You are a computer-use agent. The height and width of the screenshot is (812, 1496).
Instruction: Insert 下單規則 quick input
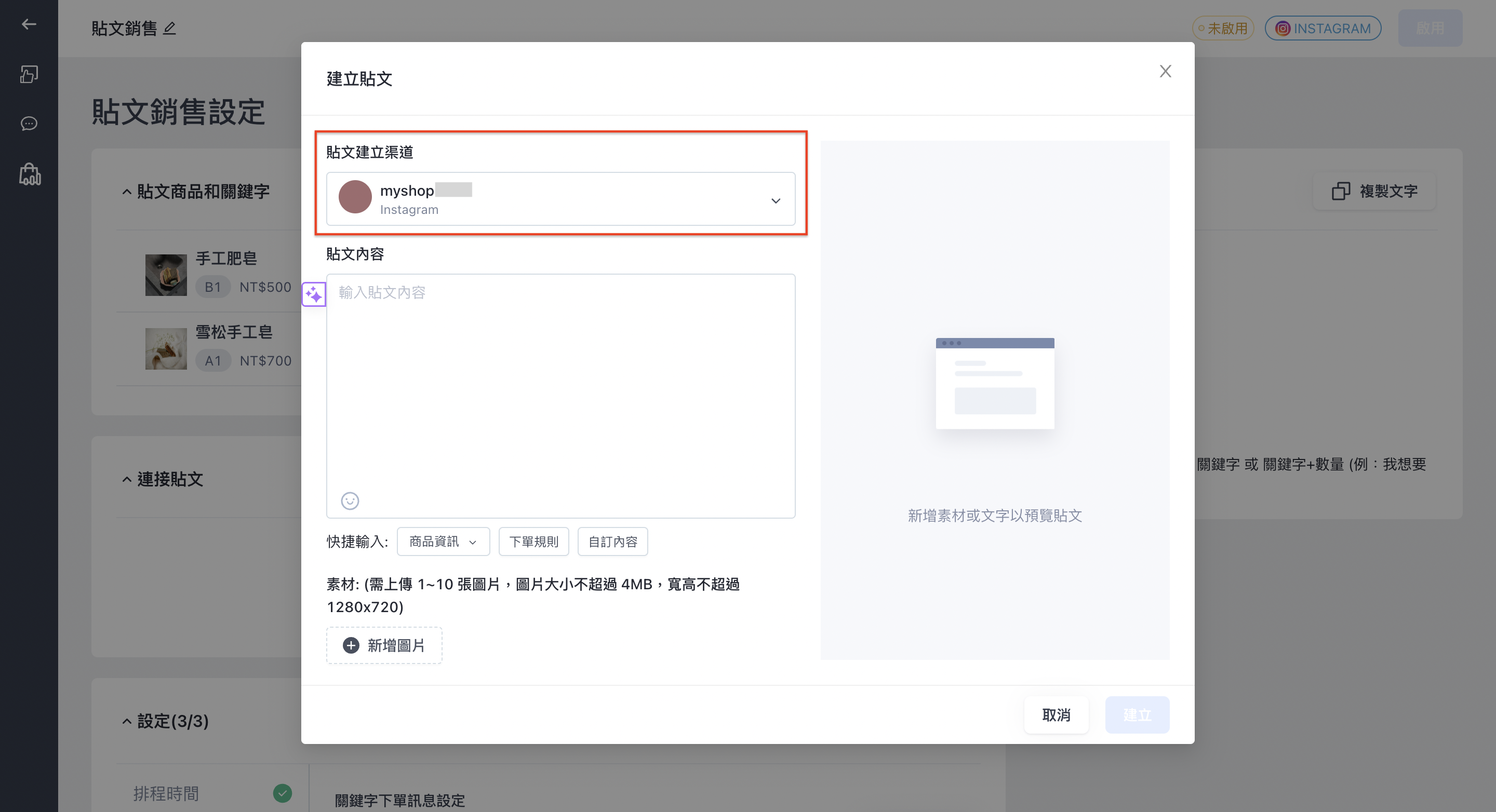tap(533, 542)
